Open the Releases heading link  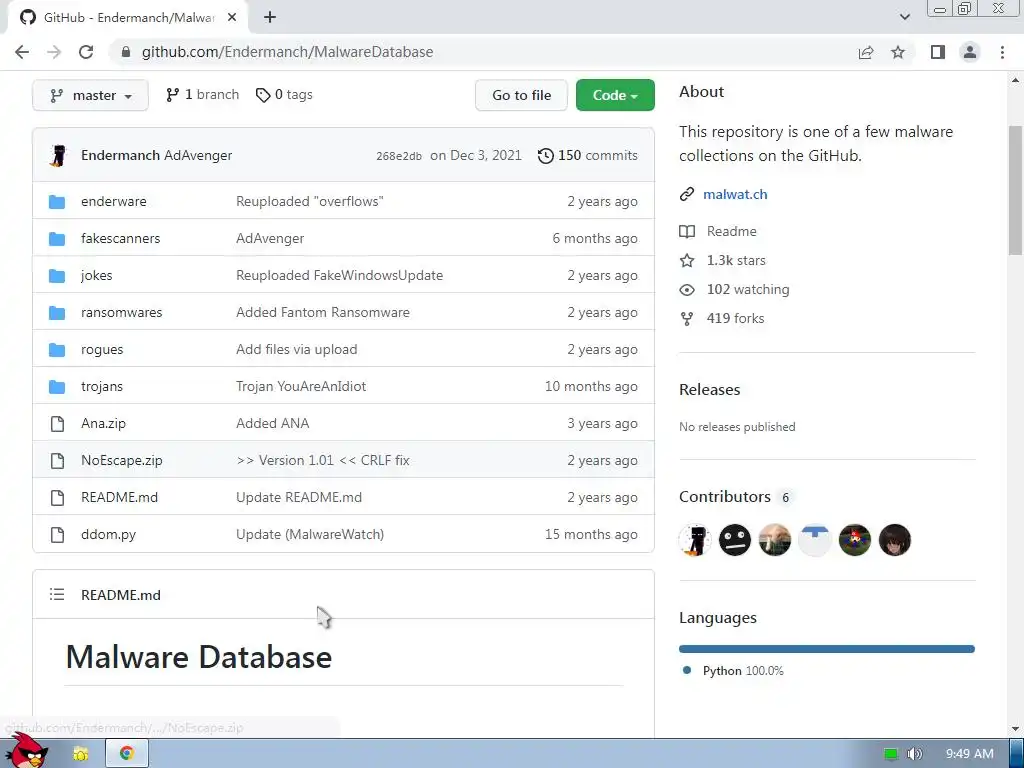[710, 390]
